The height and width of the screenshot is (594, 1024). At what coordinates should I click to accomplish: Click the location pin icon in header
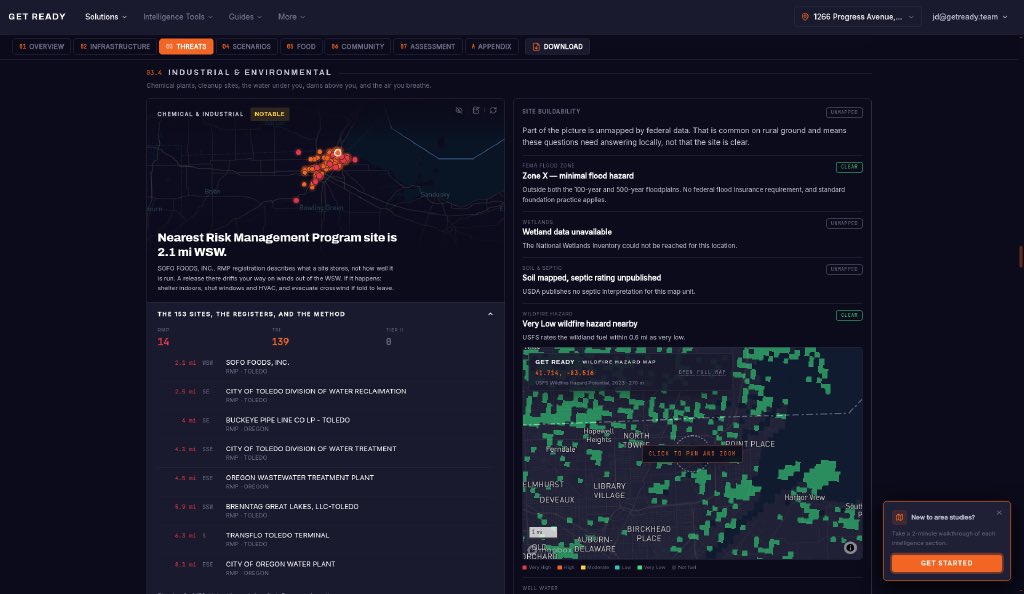(805, 17)
